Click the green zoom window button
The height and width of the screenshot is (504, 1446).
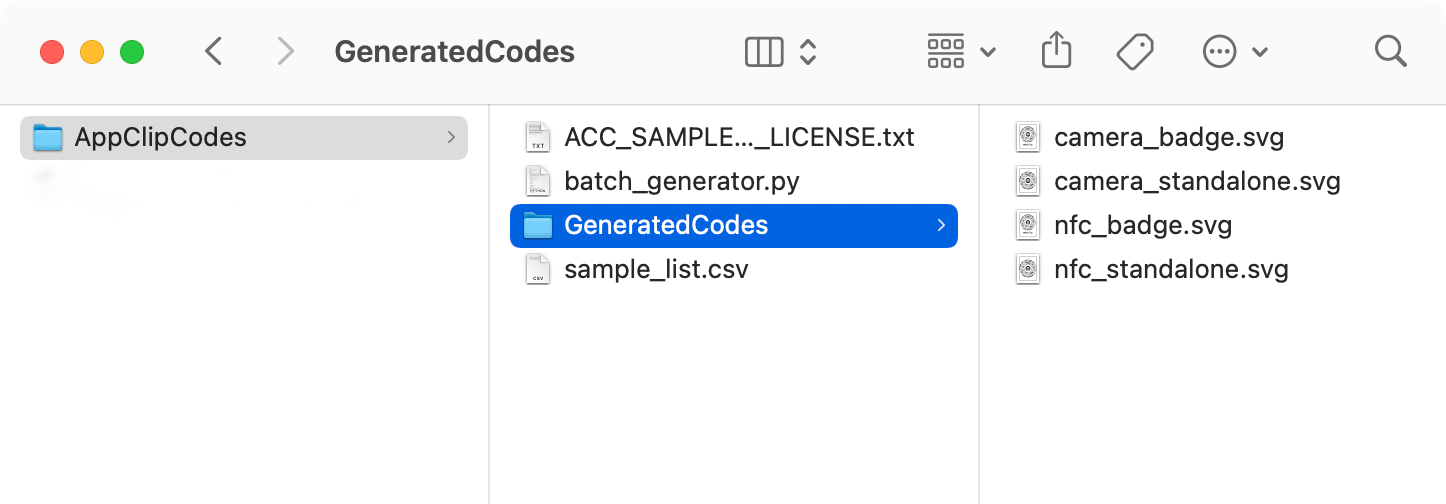coord(132,51)
